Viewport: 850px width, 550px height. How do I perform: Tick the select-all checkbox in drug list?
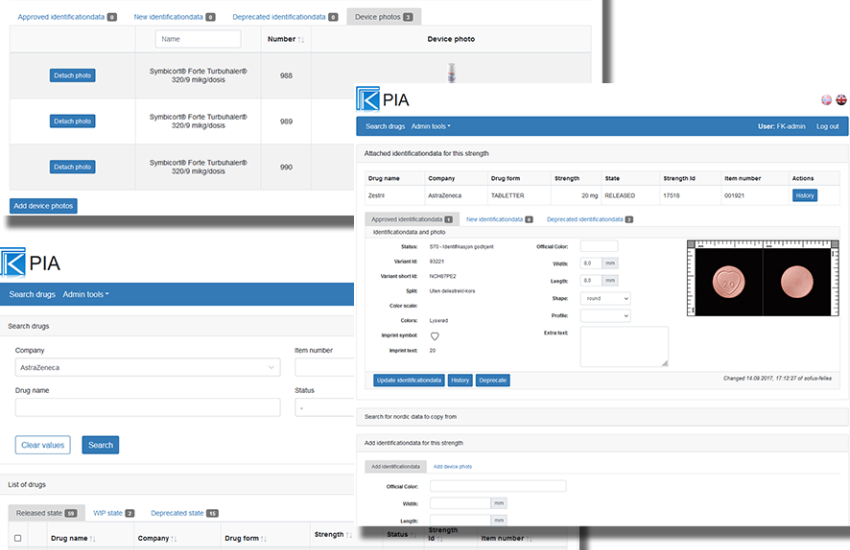18,538
